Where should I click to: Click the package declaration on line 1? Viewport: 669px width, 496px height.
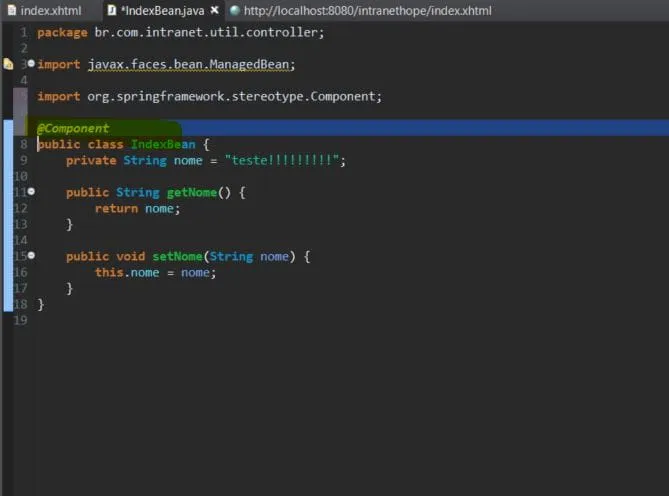(180, 32)
